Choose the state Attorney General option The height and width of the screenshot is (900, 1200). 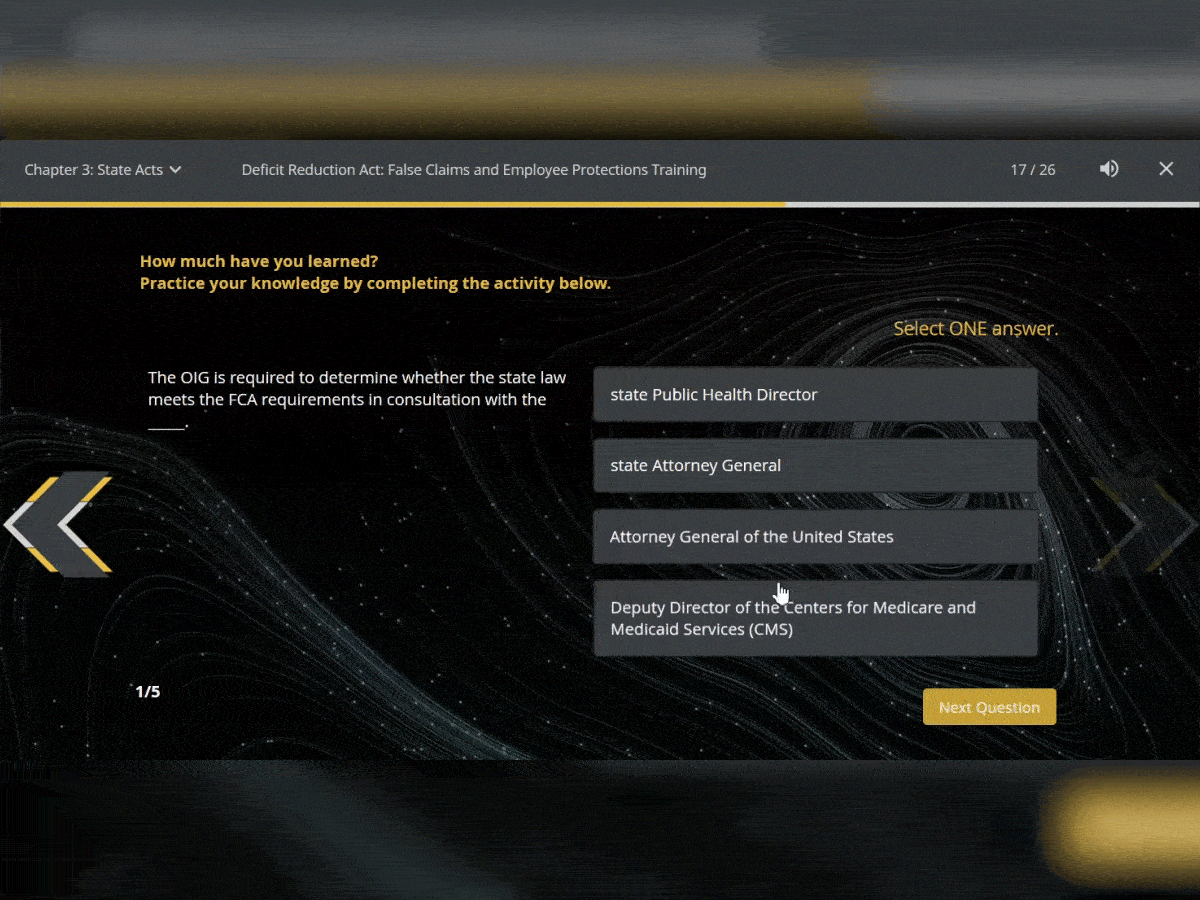(815, 466)
